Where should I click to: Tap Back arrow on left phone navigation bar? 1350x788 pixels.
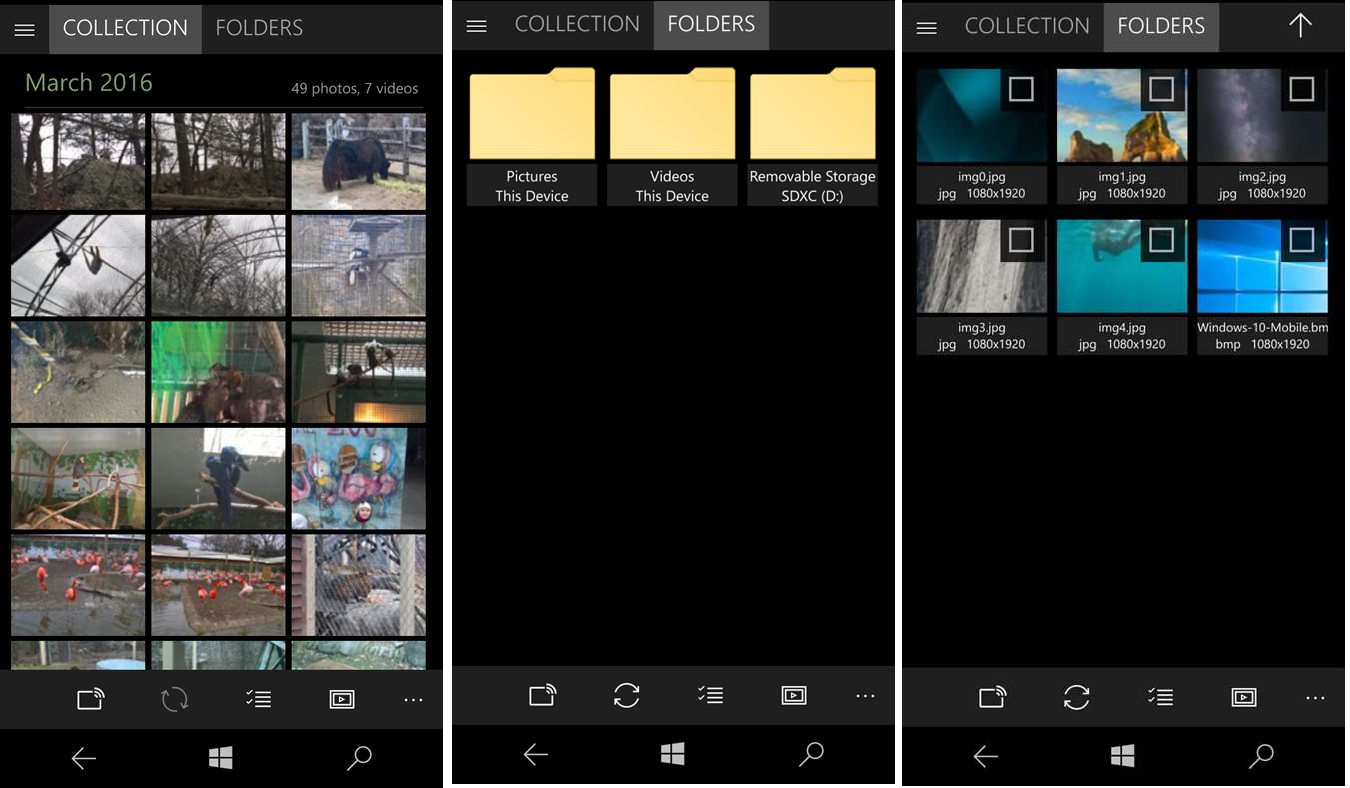coord(84,759)
